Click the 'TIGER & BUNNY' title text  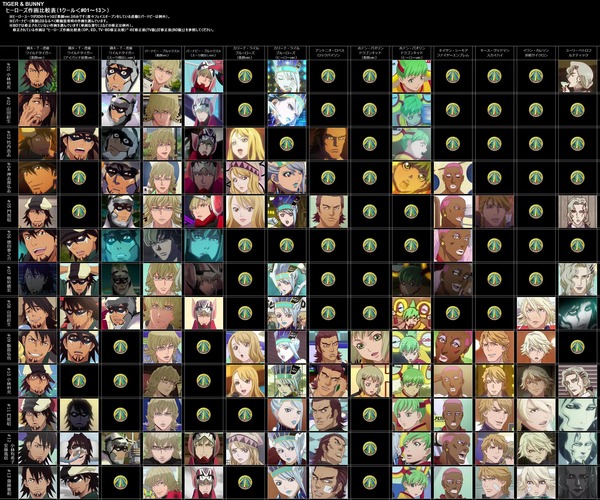(23, 4)
